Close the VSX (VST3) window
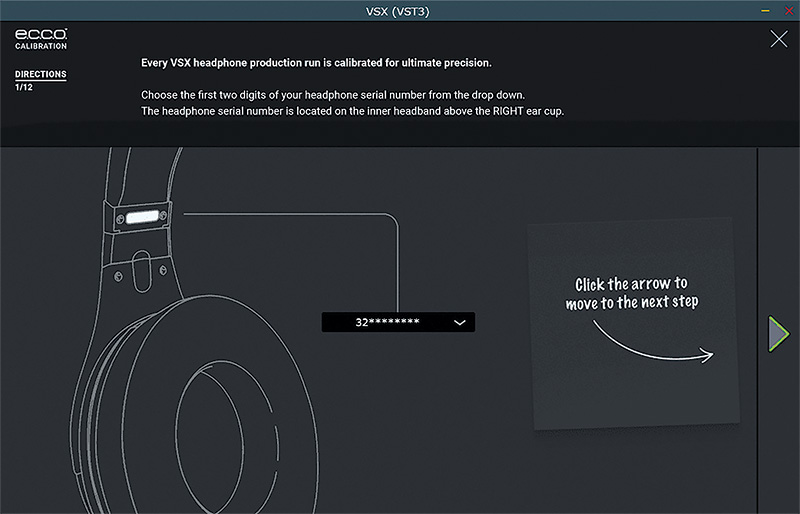 click(x=789, y=11)
